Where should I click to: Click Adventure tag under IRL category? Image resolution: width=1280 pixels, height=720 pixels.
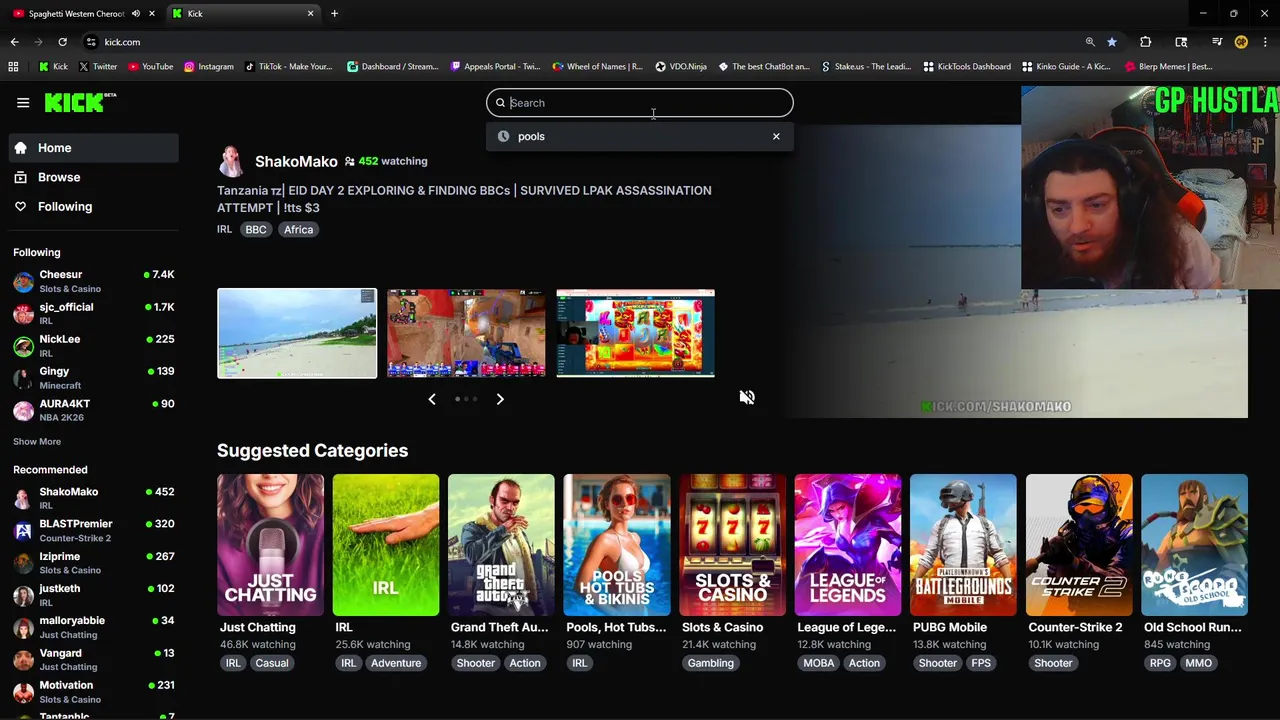click(396, 663)
